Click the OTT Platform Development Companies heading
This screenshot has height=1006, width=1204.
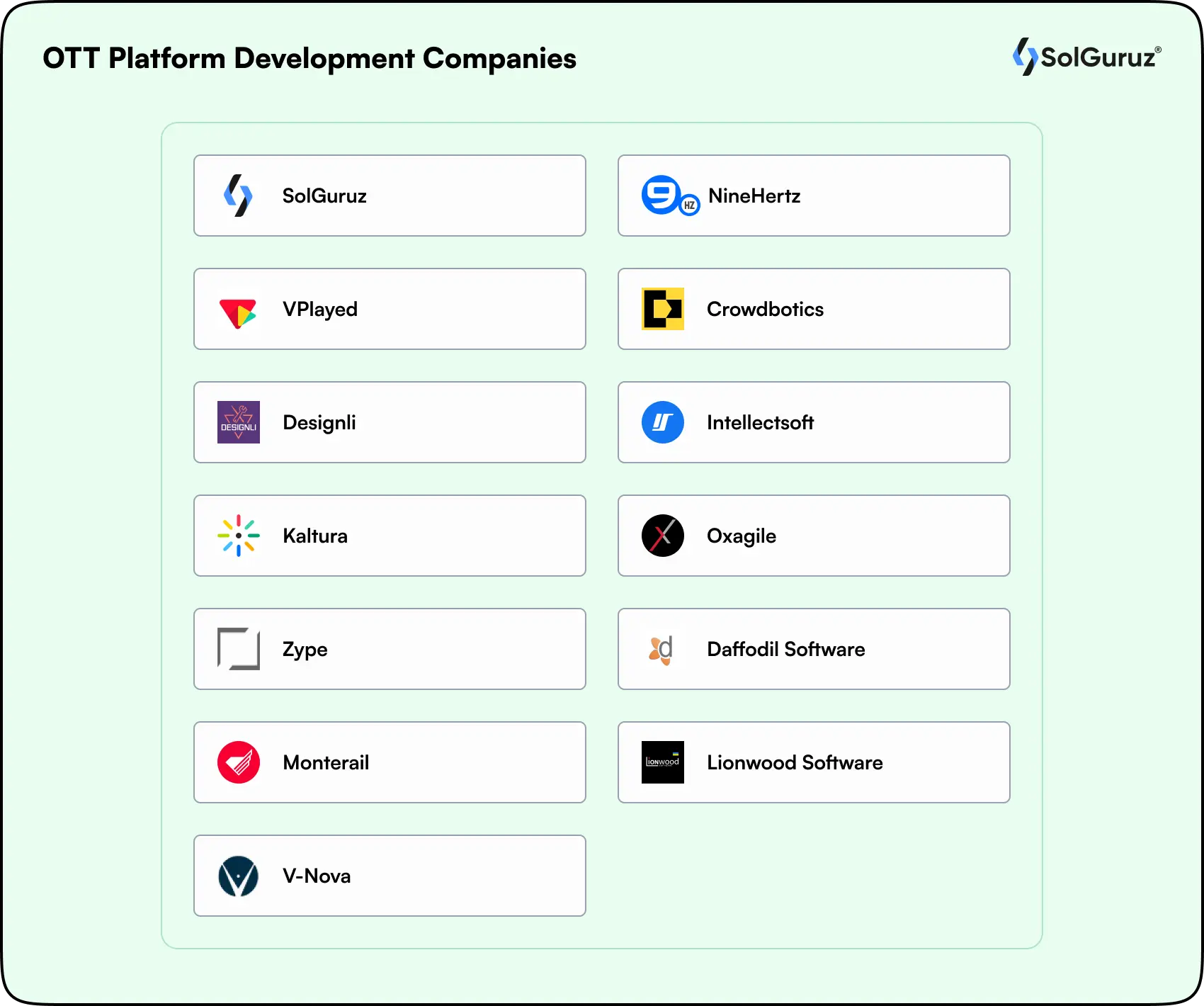coord(309,59)
